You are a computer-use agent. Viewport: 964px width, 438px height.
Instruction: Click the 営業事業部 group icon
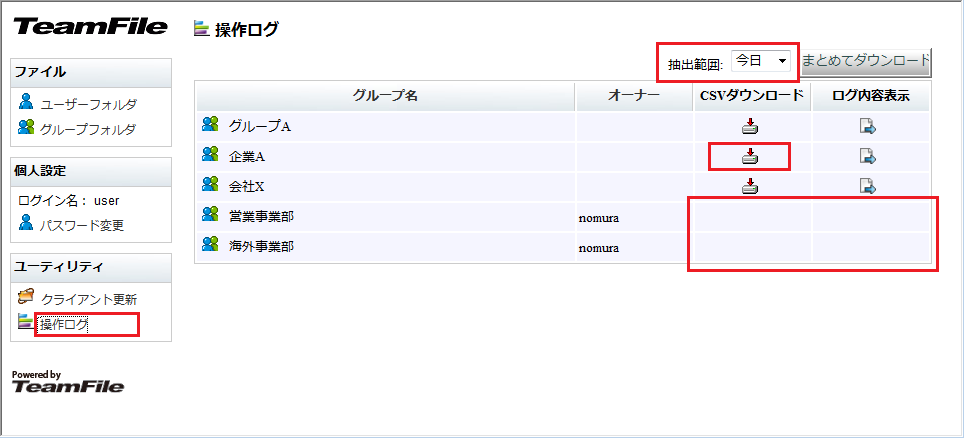tap(210, 214)
